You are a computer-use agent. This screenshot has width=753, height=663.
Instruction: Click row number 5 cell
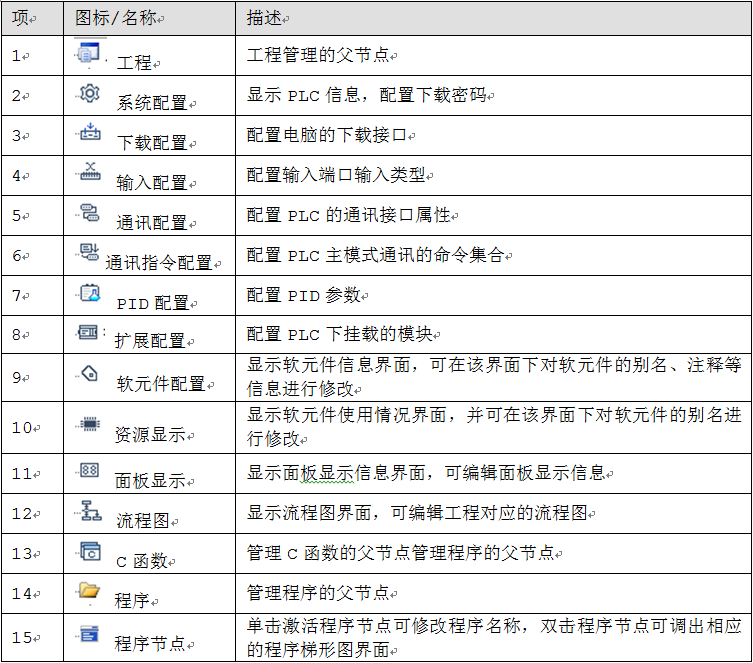(x=32, y=215)
